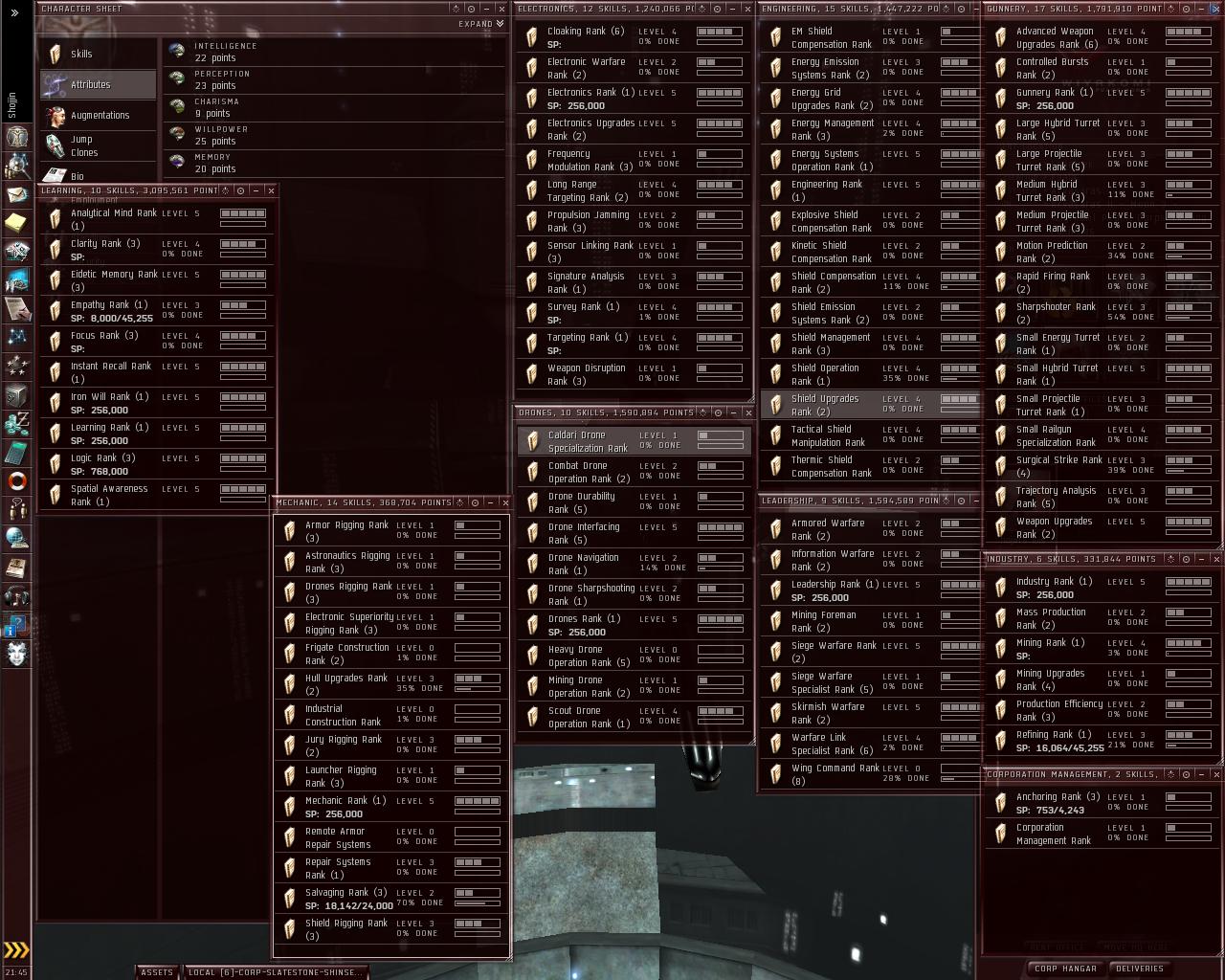Open the blue screen market icon in sidebar

16,280
